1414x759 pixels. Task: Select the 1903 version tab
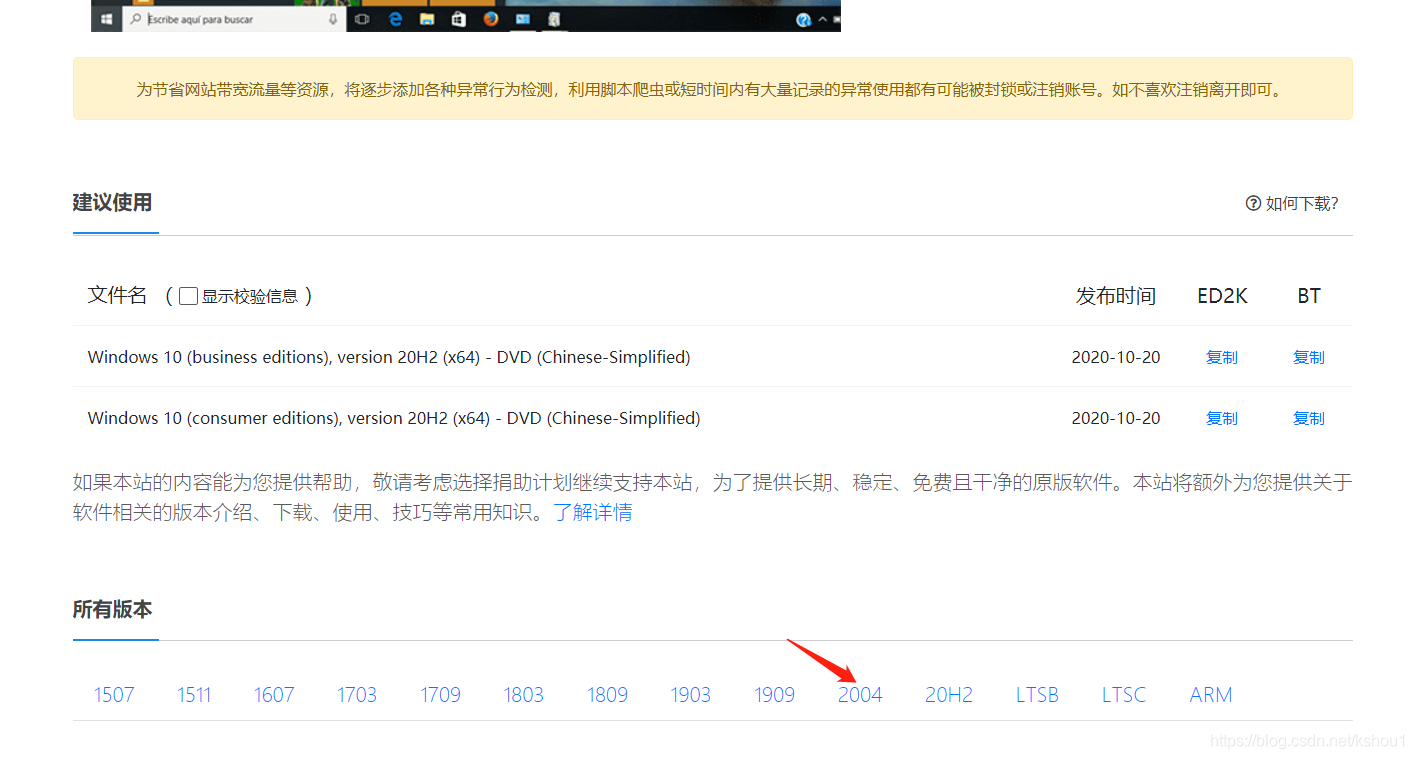point(690,695)
